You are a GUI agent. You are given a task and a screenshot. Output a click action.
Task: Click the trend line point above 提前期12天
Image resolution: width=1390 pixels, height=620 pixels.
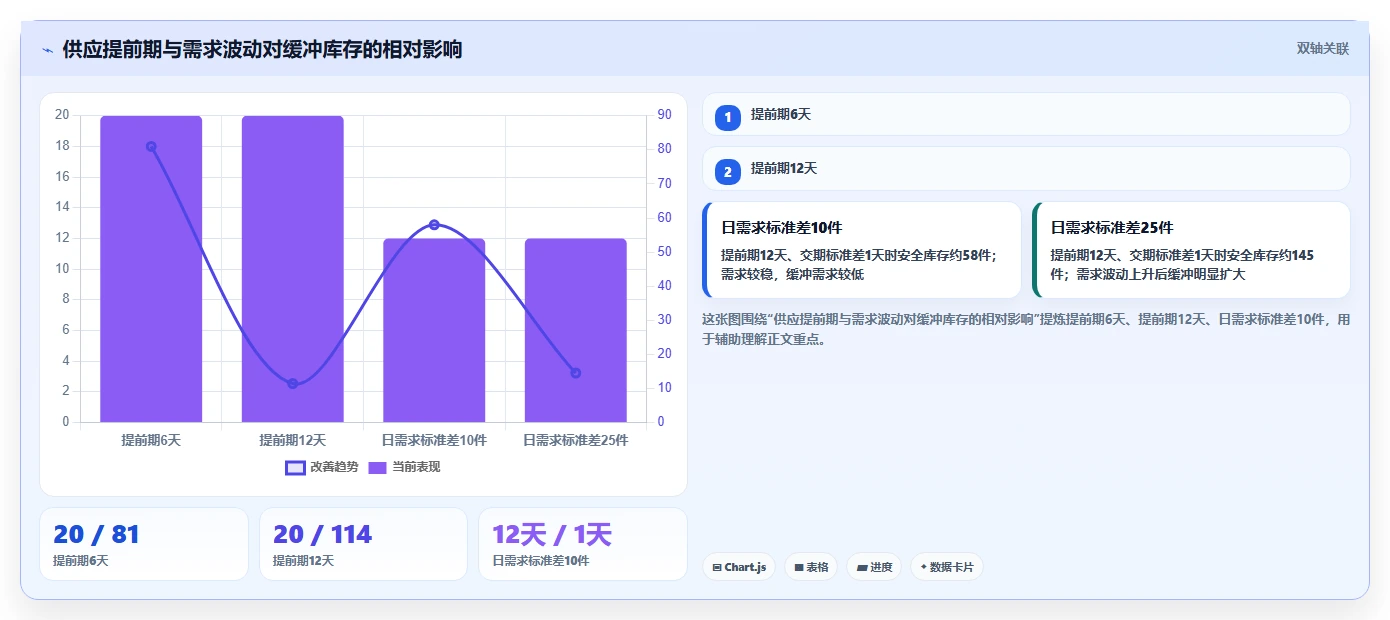[x=293, y=384]
